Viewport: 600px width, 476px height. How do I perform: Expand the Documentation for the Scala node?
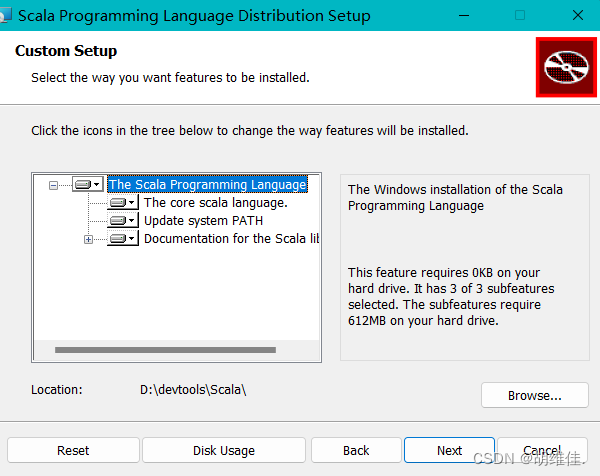click(x=88, y=240)
